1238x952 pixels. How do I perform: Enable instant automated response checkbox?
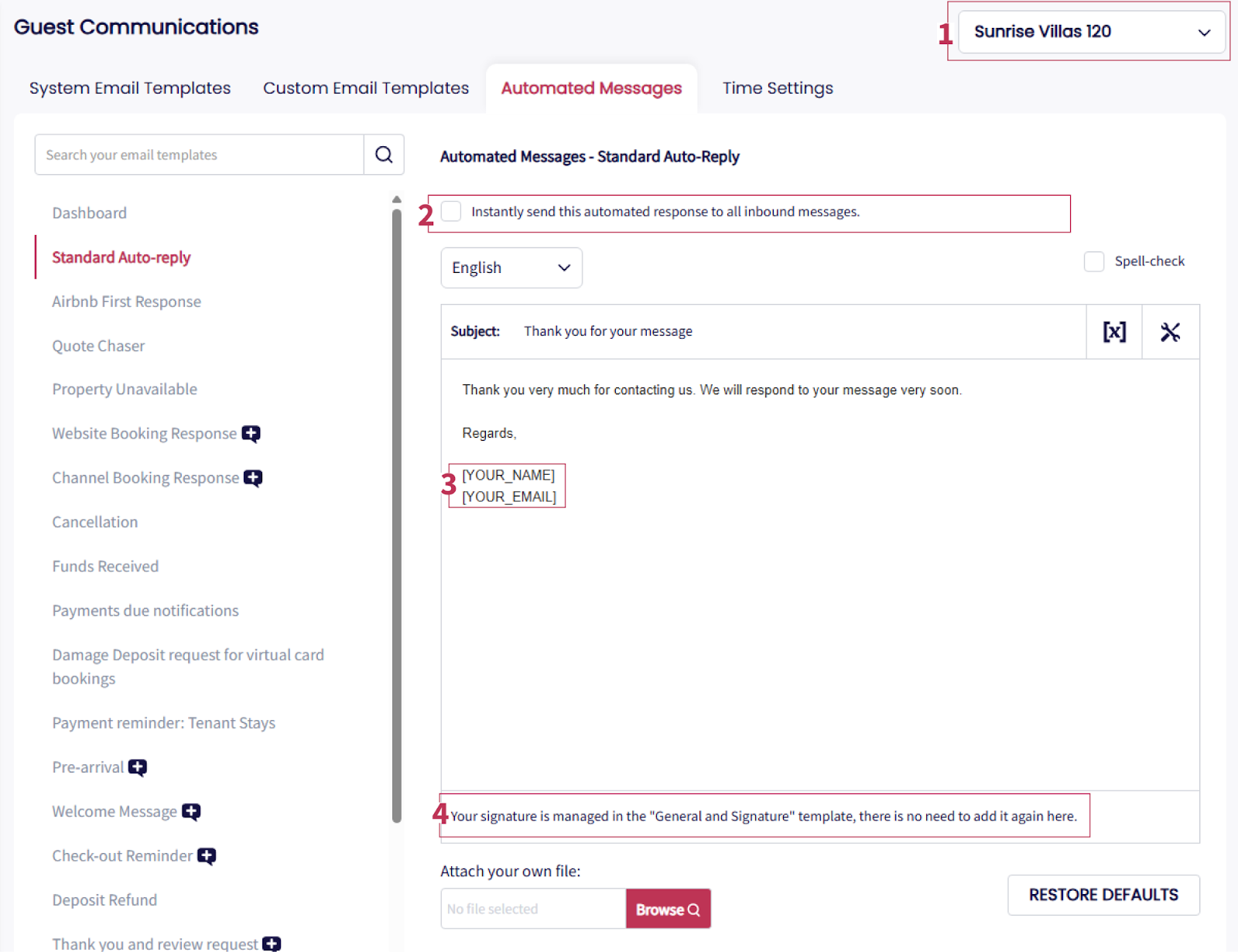[451, 211]
